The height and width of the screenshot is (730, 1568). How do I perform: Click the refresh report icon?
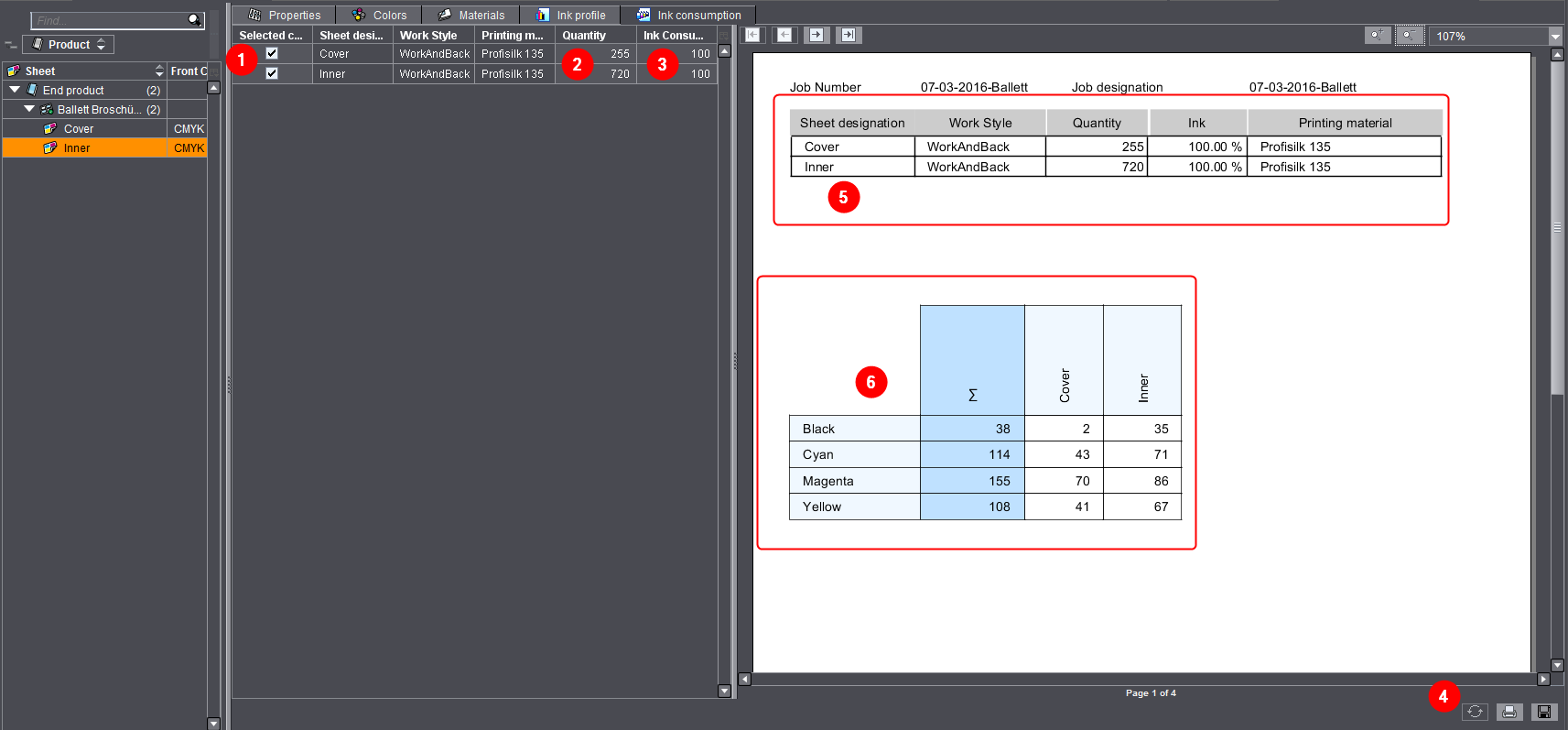[1475, 712]
